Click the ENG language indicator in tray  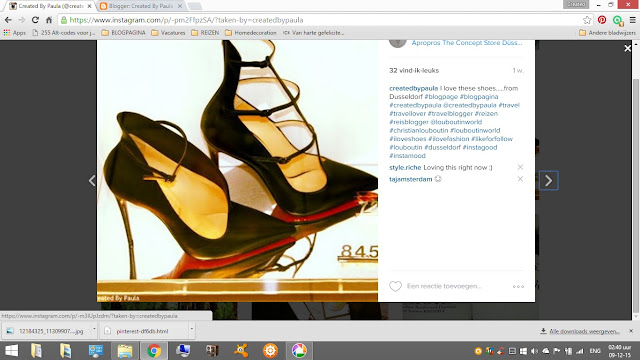tap(595, 351)
